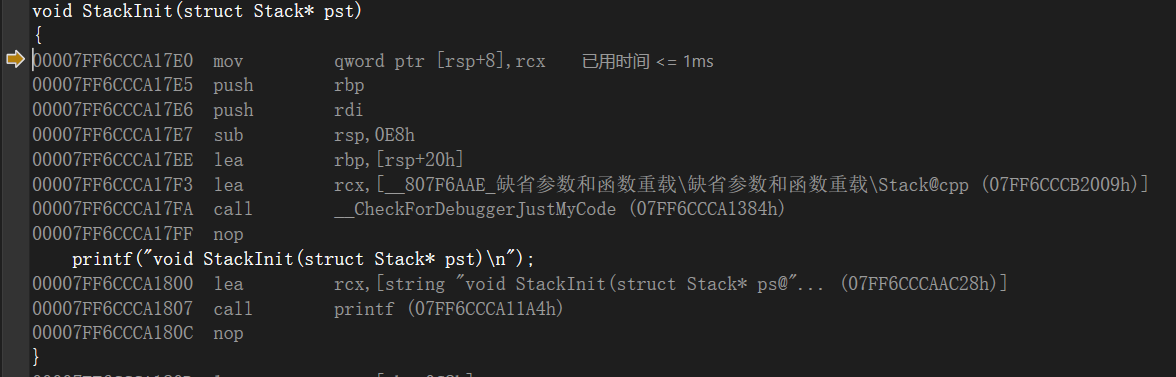Click breakpoint margin beside sub rsp line
1176x377 pixels.
pos(15,135)
